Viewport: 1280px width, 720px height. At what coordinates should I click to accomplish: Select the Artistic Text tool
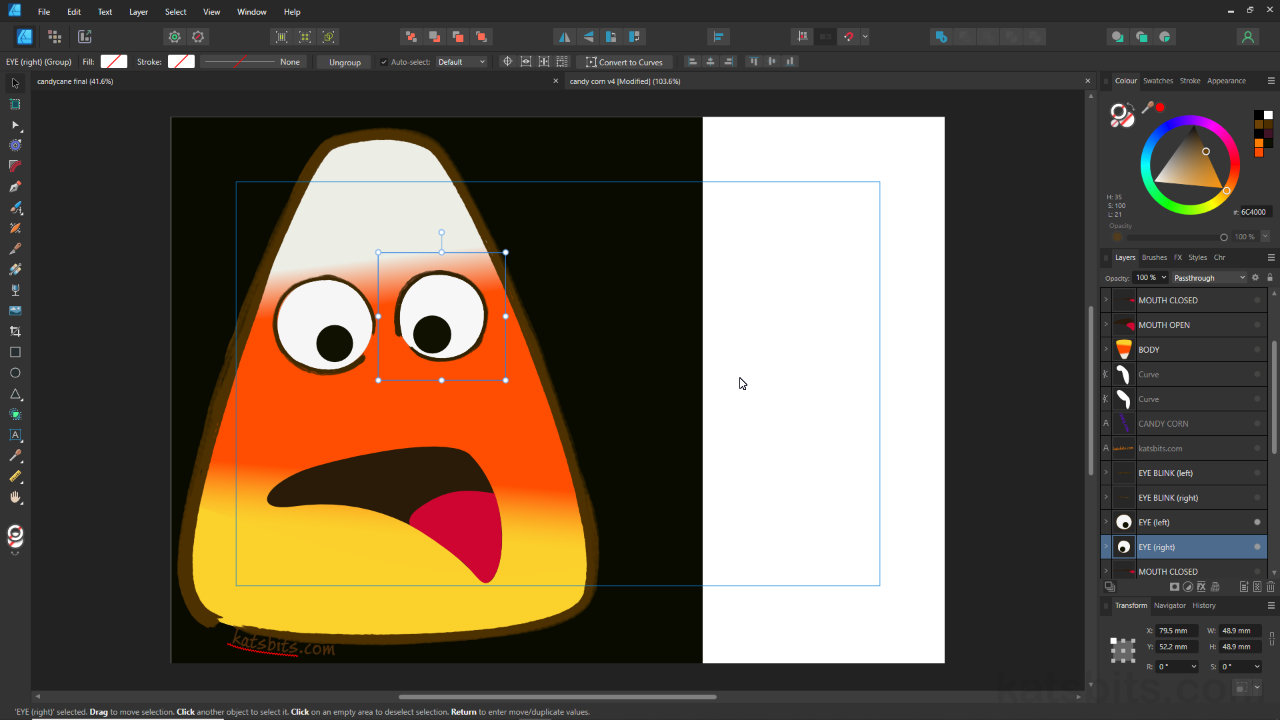(15, 435)
